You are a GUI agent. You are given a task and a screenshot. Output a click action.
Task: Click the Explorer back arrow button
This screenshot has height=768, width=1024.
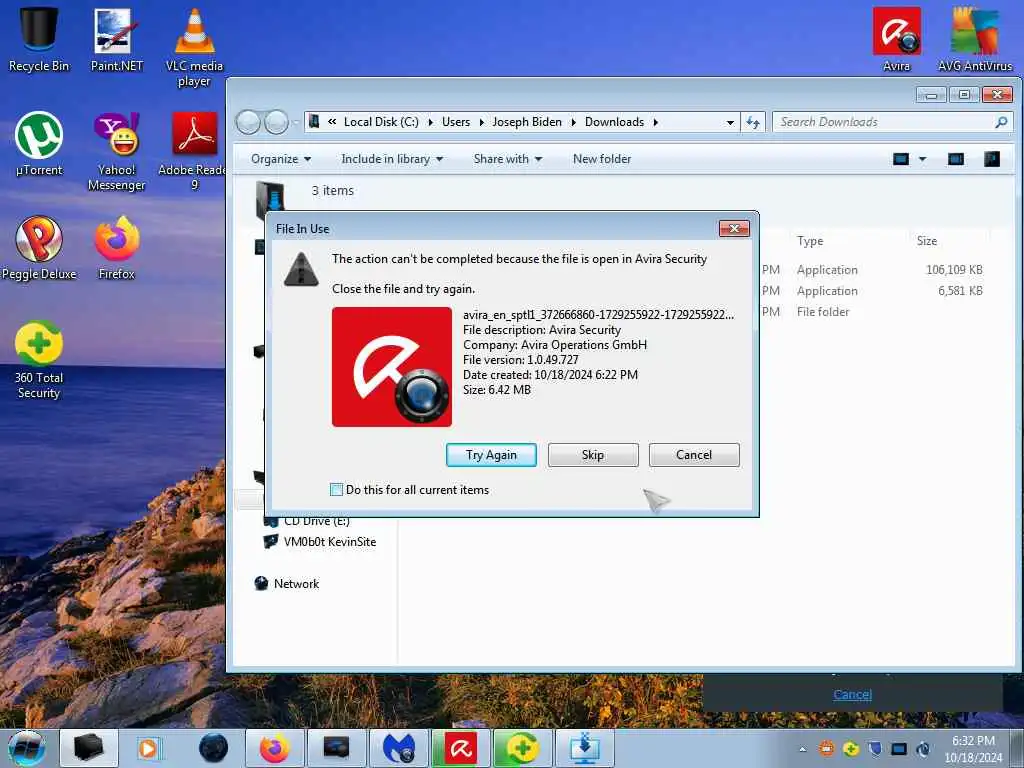(x=248, y=122)
